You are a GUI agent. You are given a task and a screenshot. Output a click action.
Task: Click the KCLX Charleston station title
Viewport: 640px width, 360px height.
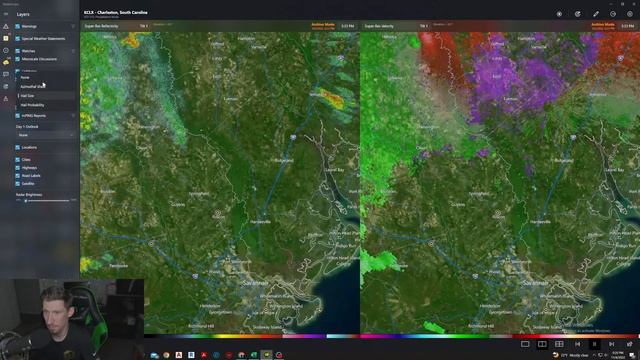click(116, 12)
